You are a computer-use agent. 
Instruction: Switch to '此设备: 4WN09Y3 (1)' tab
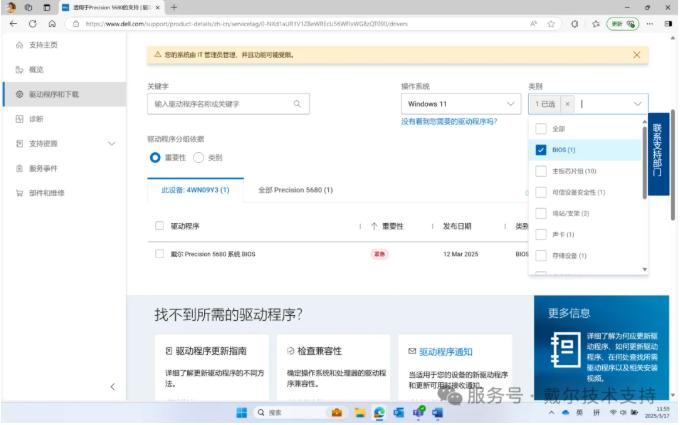point(195,190)
